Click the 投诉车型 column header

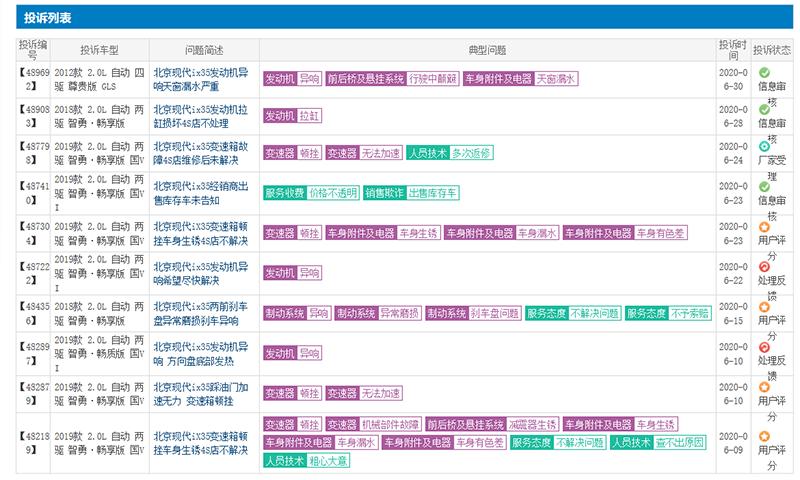(x=99, y=50)
